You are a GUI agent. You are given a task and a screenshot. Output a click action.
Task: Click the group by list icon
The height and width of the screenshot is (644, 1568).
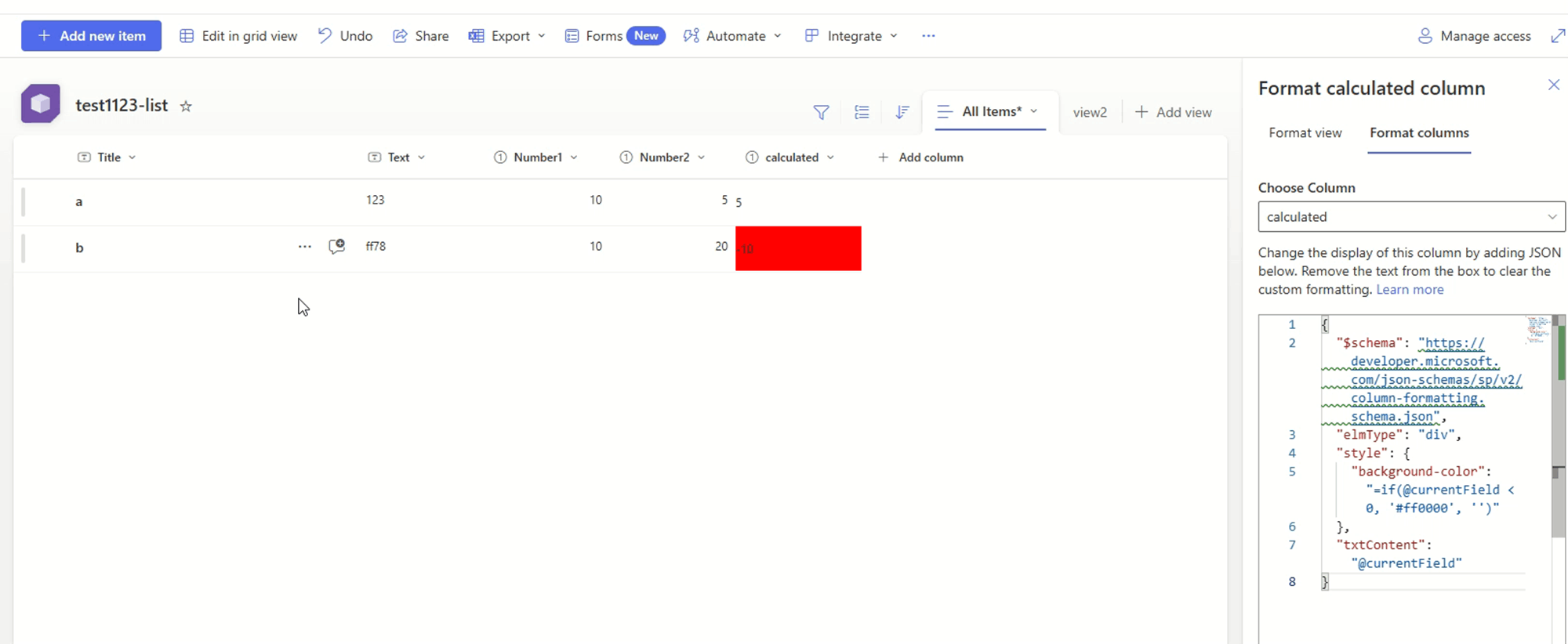tap(862, 112)
